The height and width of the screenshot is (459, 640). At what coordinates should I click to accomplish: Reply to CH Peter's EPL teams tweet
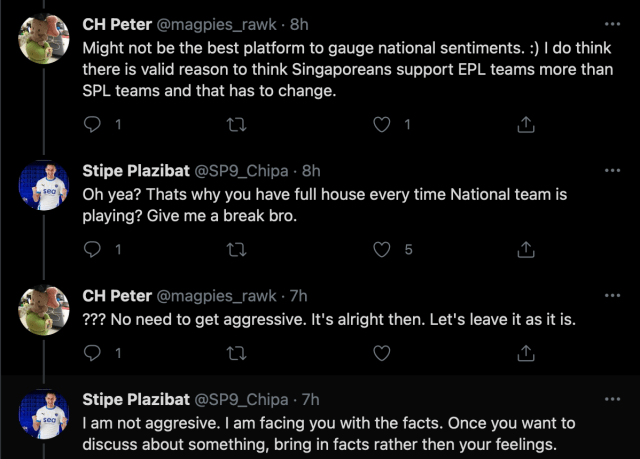point(93,125)
